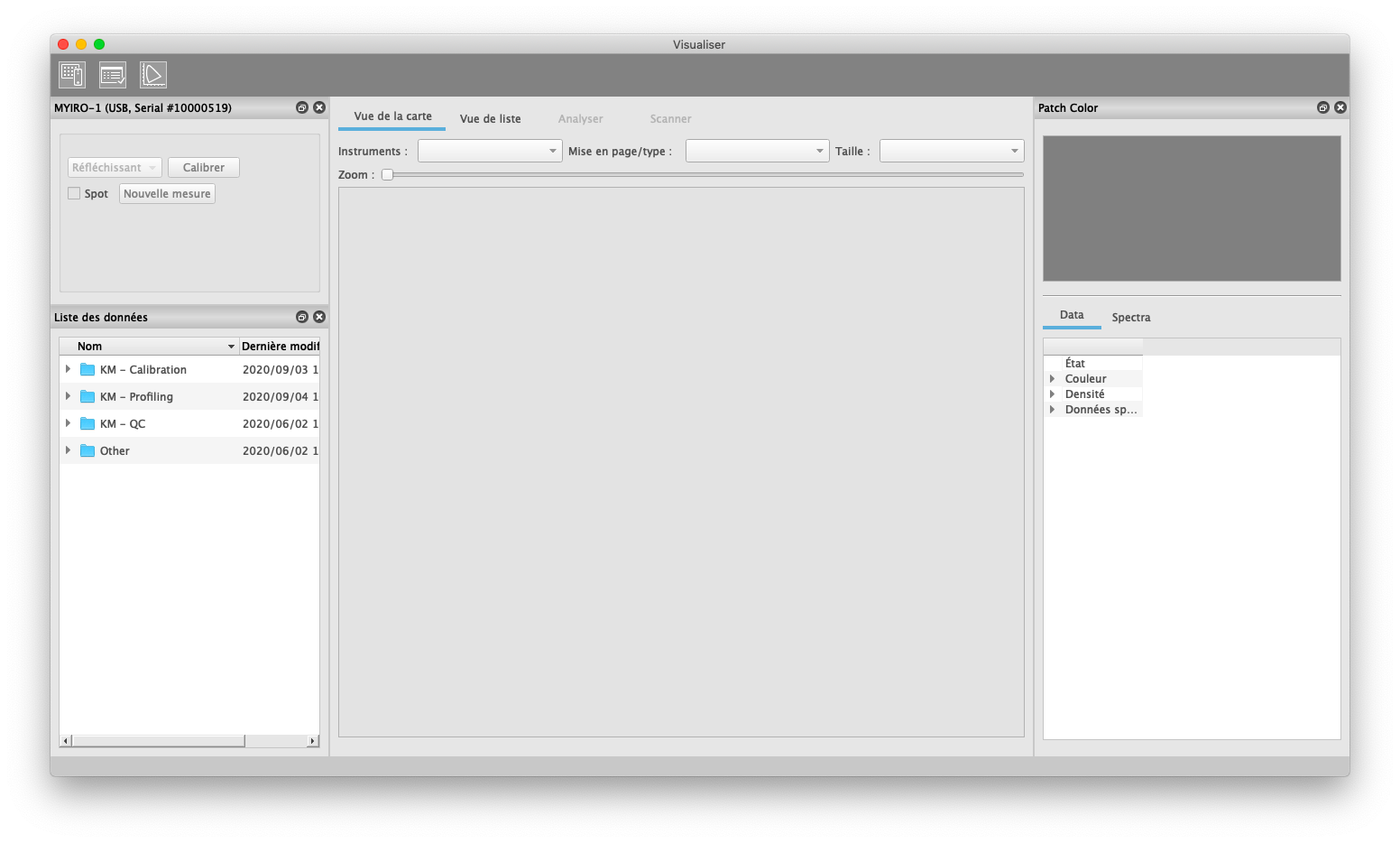Open the Instruments dropdown
This screenshot has width=1400, height=843.
click(x=490, y=151)
